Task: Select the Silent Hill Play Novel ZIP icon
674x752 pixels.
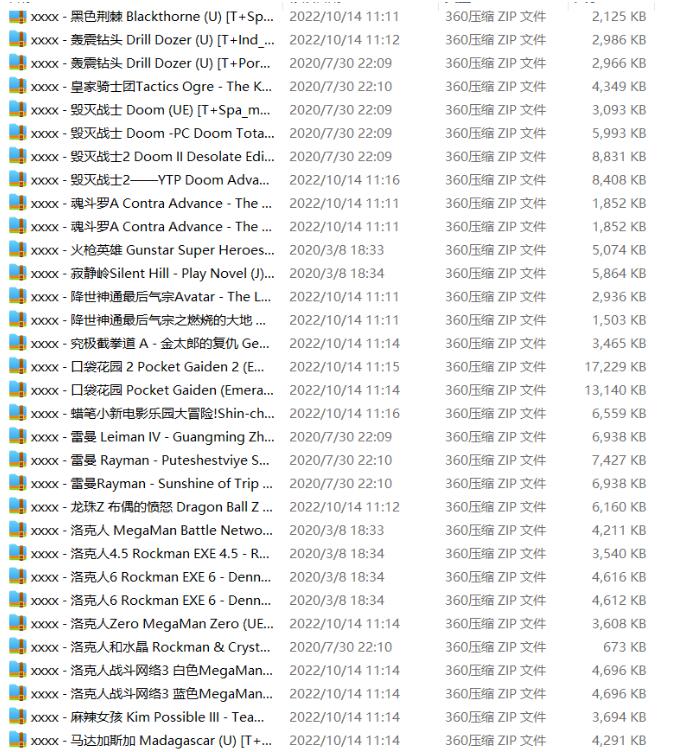Action: point(18,273)
